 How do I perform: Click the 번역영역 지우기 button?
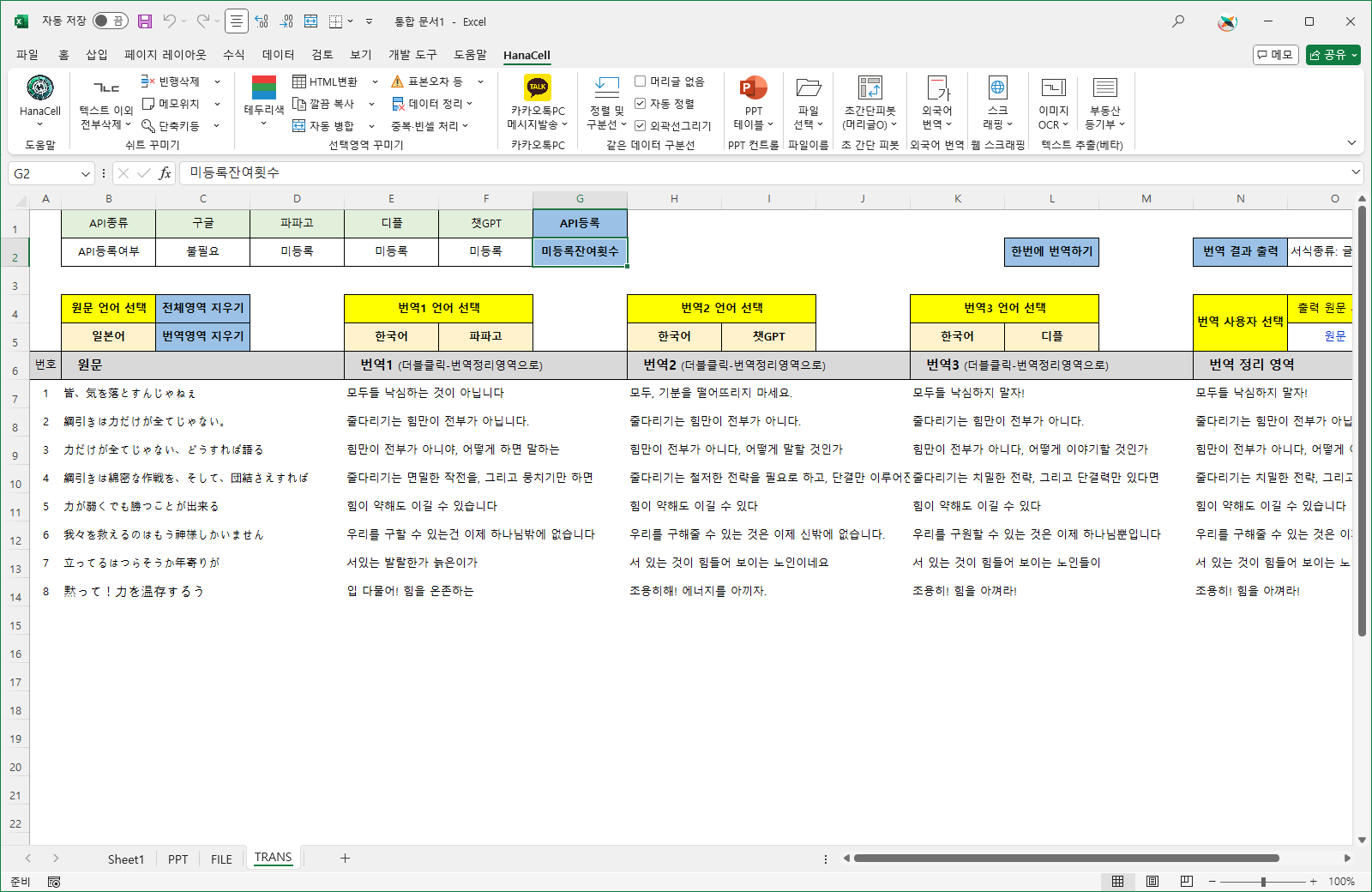[203, 336]
